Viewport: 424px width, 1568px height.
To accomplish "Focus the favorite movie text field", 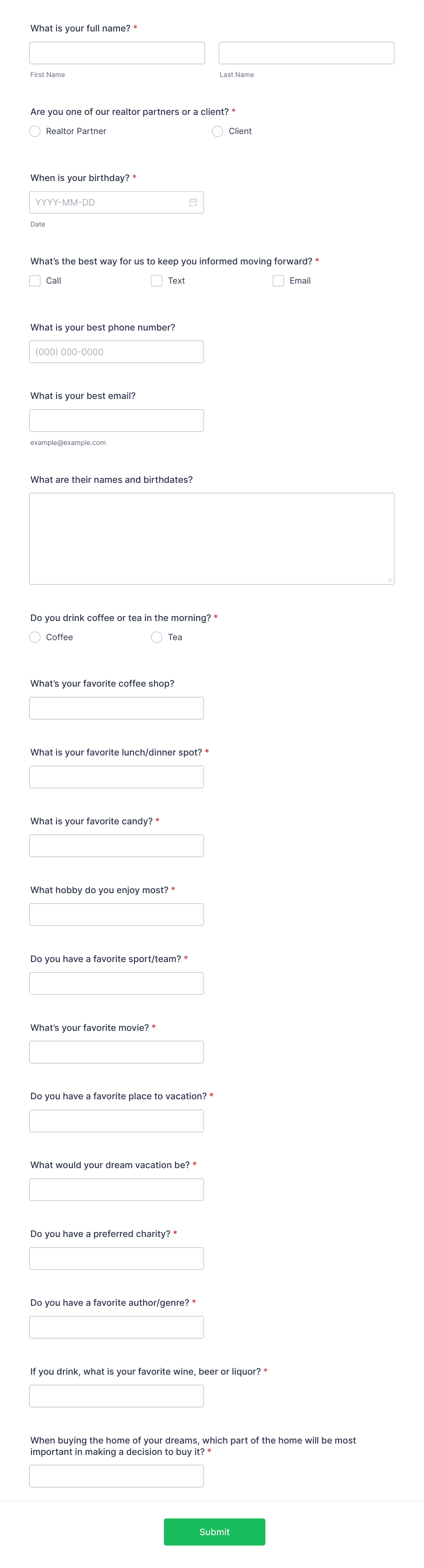I will pyautogui.click(x=116, y=1051).
